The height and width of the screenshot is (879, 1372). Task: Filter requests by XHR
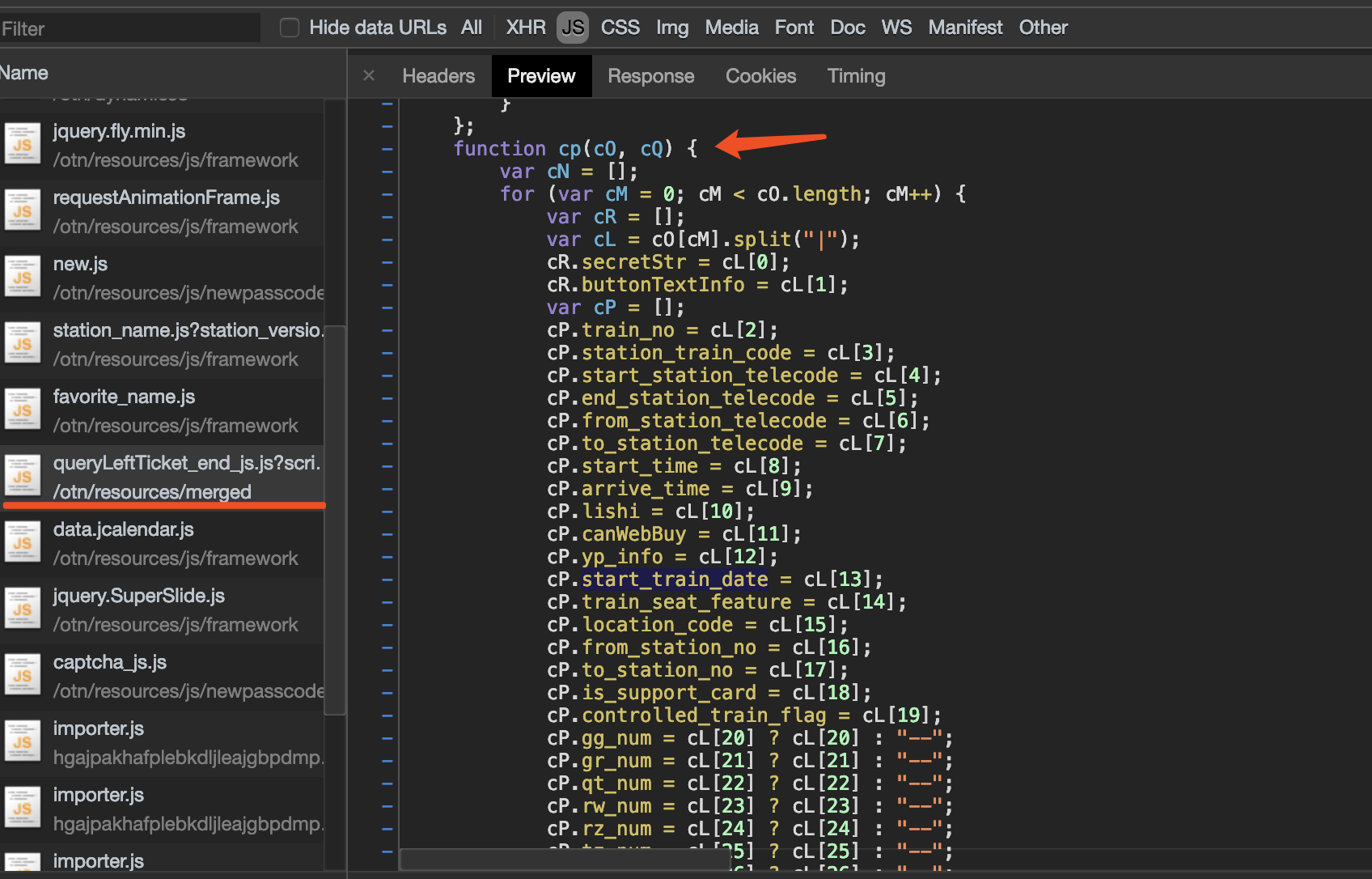click(x=526, y=28)
